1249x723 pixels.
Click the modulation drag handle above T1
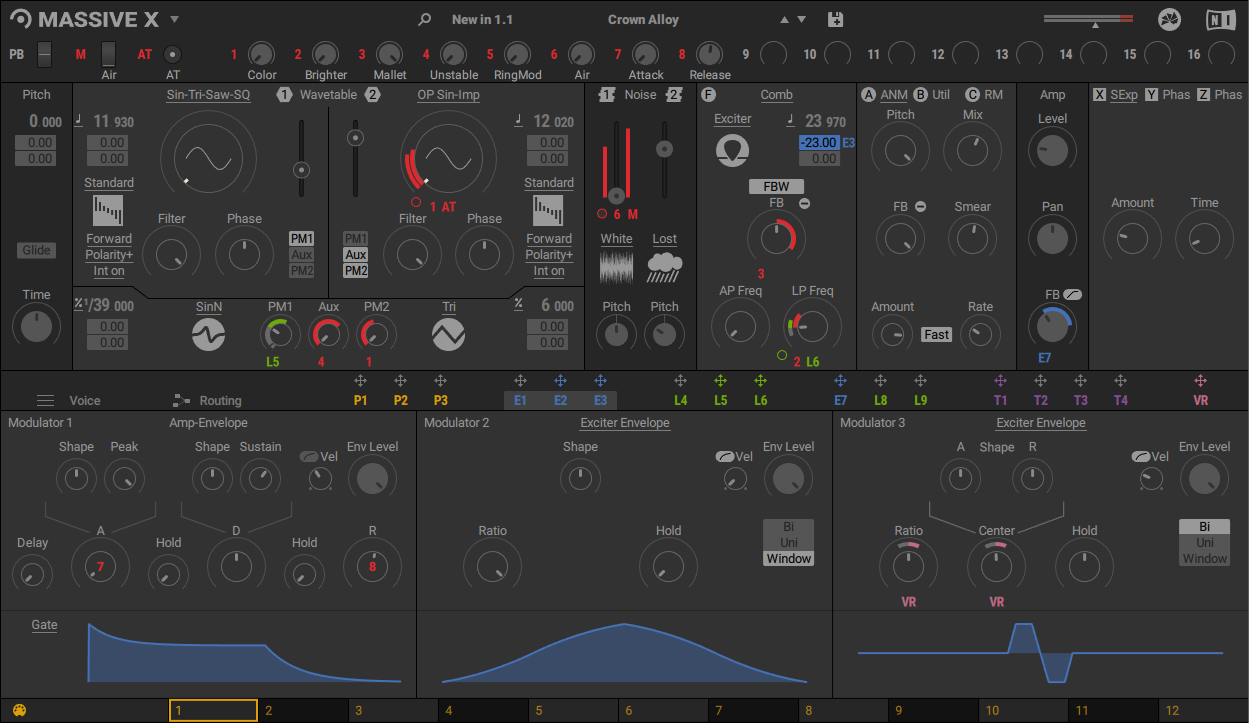(x=1000, y=381)
